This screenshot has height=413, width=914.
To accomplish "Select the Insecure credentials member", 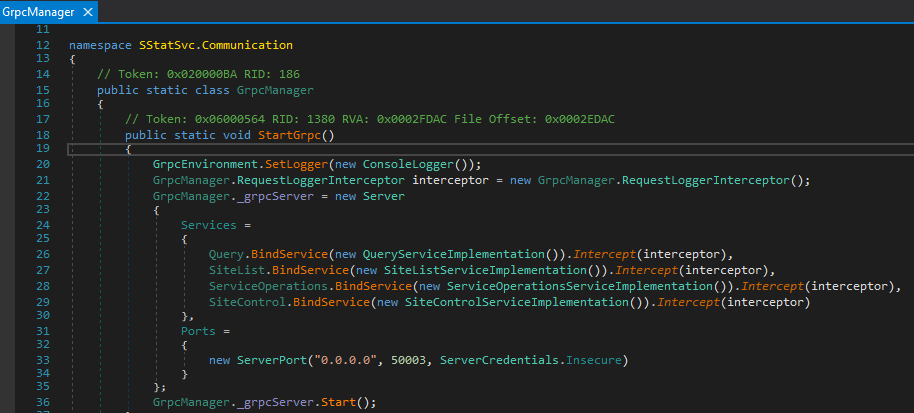I will pyautogui.click(x=595, y=361).
